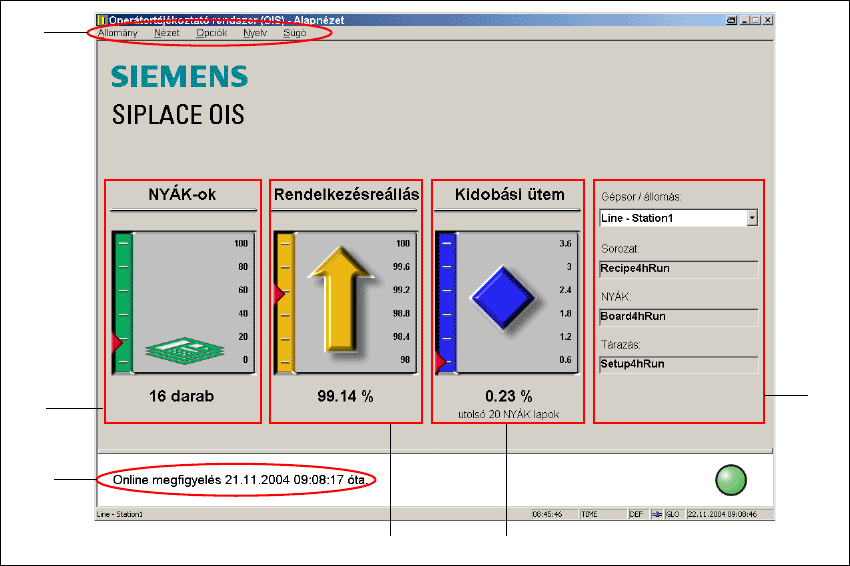The width and height of the screenshot is (850, 566).
Task: Click the 99.14 % value
Action: (345, 396)
